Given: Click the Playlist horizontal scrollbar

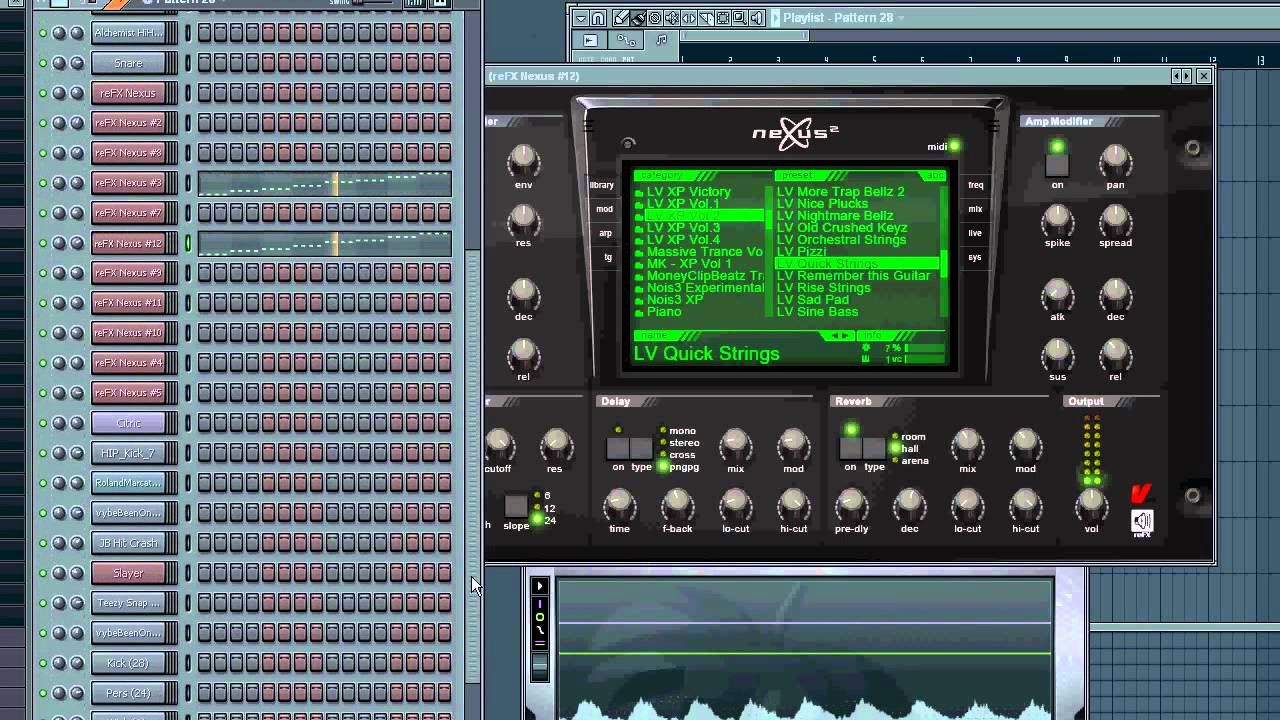Looking at the screenshot, I should (x=745, y=36).
